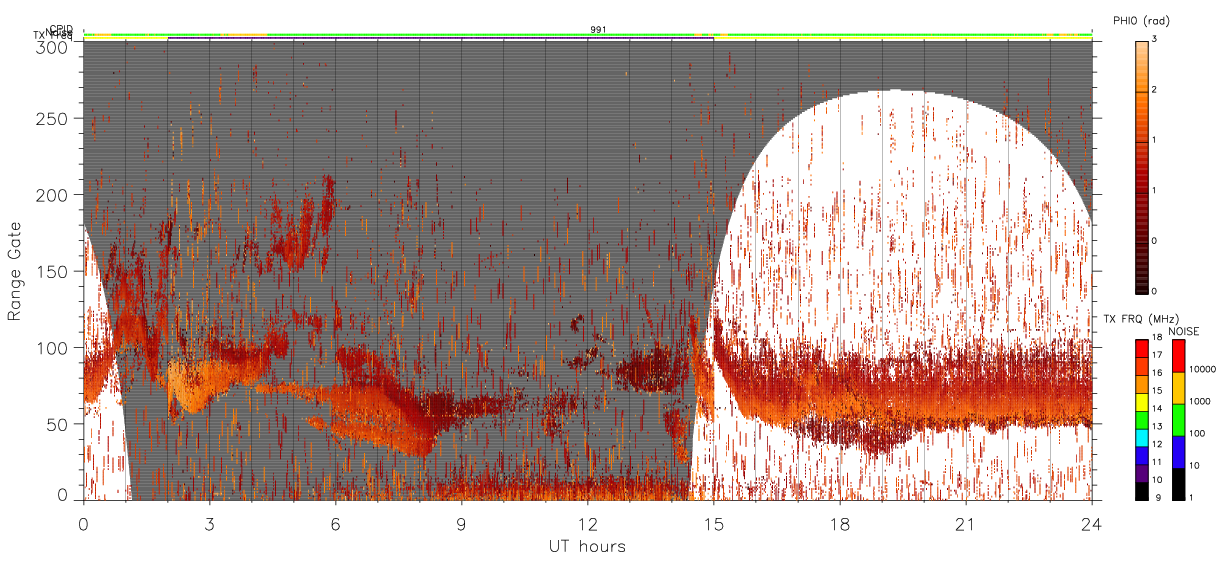The width and height of the screenshot is (1228, 567).
Task: Pick the black swatch at NOISE legend bottom
Action: pyautogui.click(x=1177, y=483)
